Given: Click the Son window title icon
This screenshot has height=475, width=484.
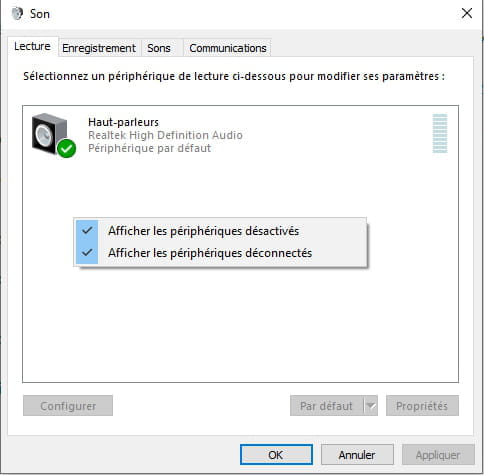Looking at the screenshot, I should (17, 14).
